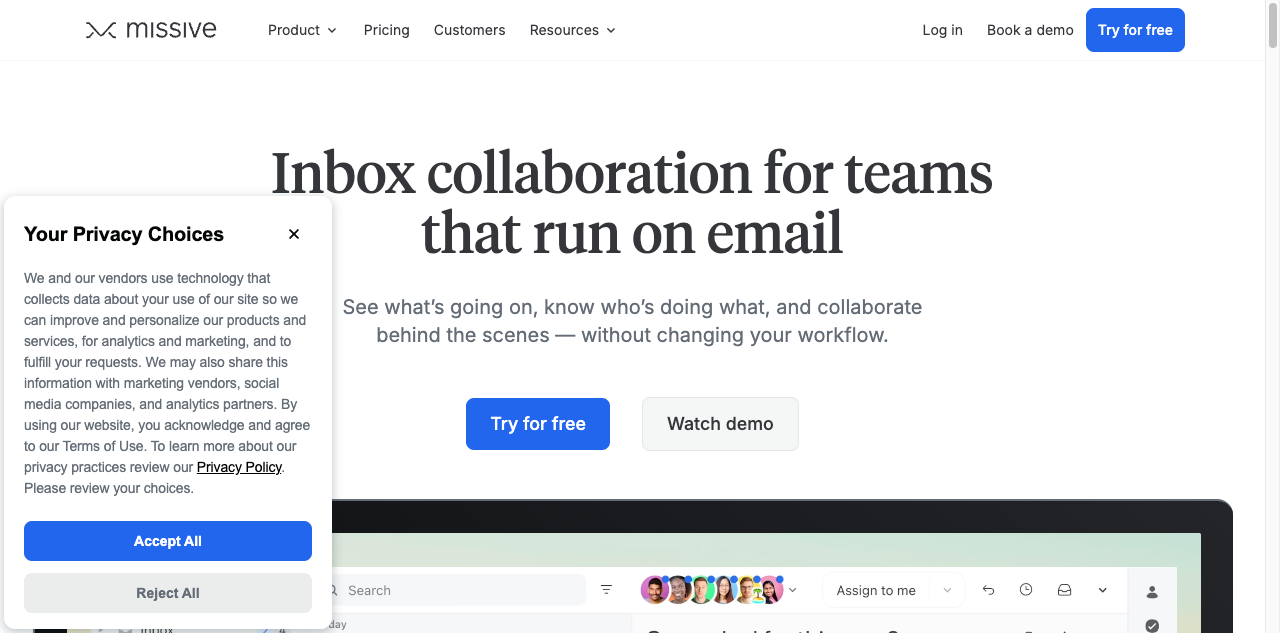Click the Log in link

tap(943, 30)
